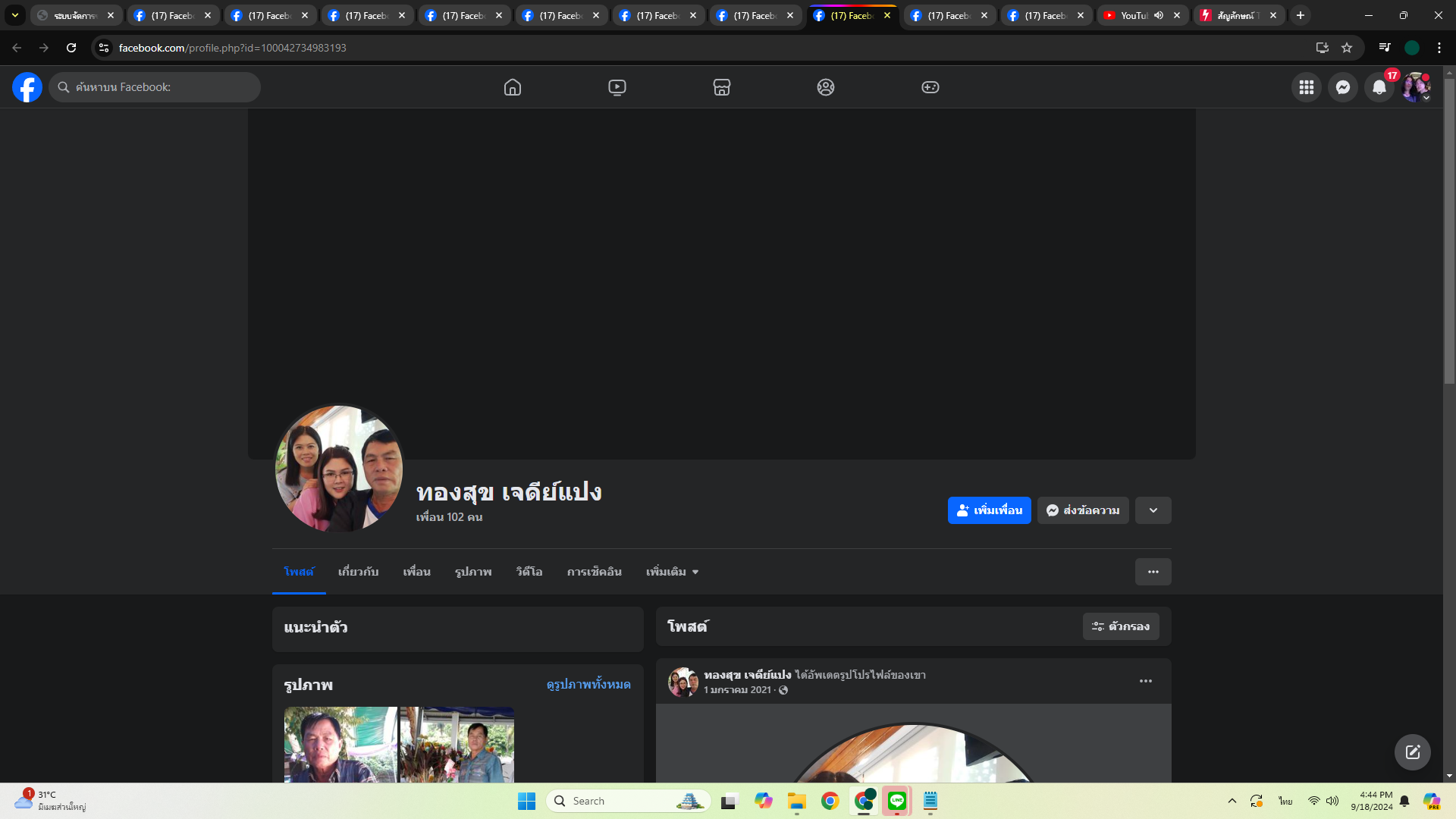
Task: Open ดูรูปภาพทั้งหมด link
Action: 588,684
